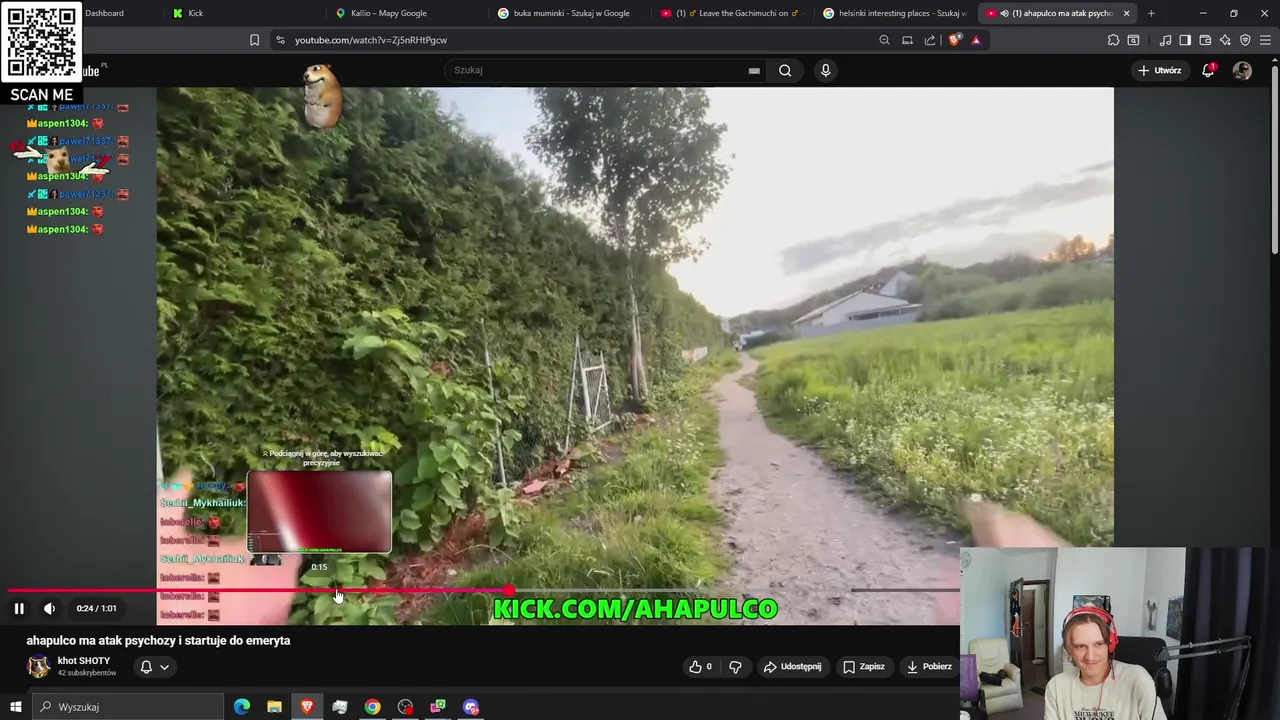Dislike the video with thumbs down
The width and height of the screenshot is (1280, 720).
tap(735, 667)
